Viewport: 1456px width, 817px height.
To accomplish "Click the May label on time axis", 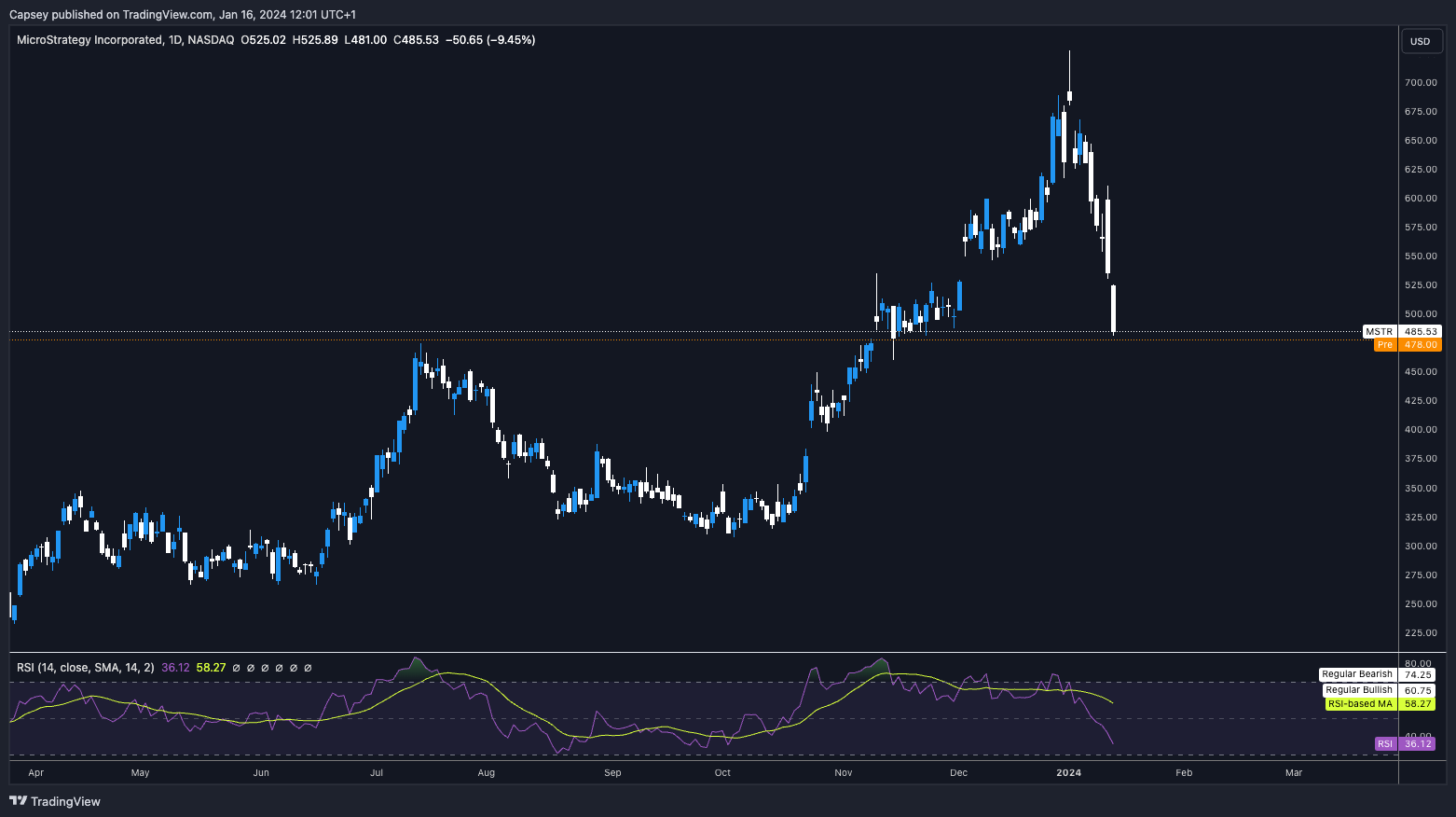I will click(140, 772).
